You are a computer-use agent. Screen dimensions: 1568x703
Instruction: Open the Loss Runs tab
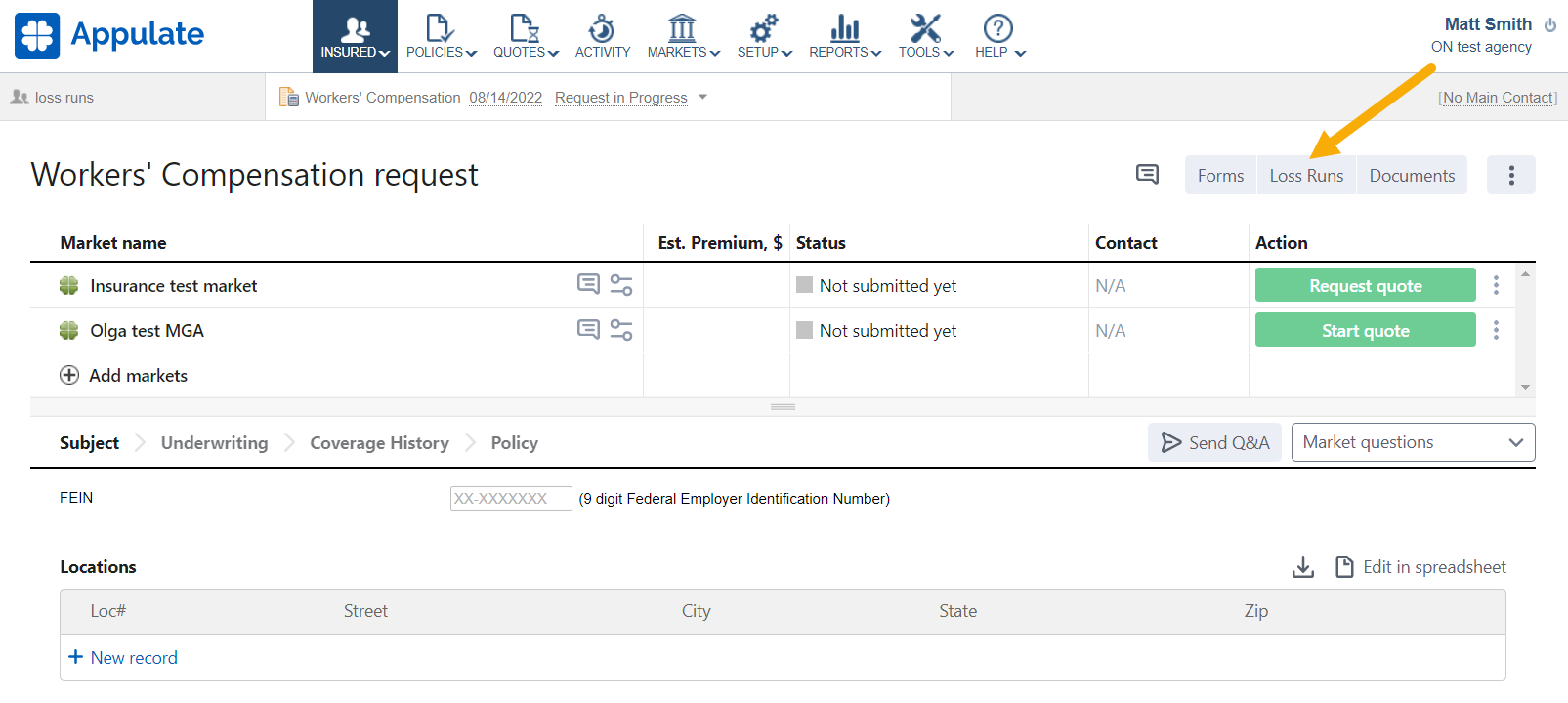1306,176
